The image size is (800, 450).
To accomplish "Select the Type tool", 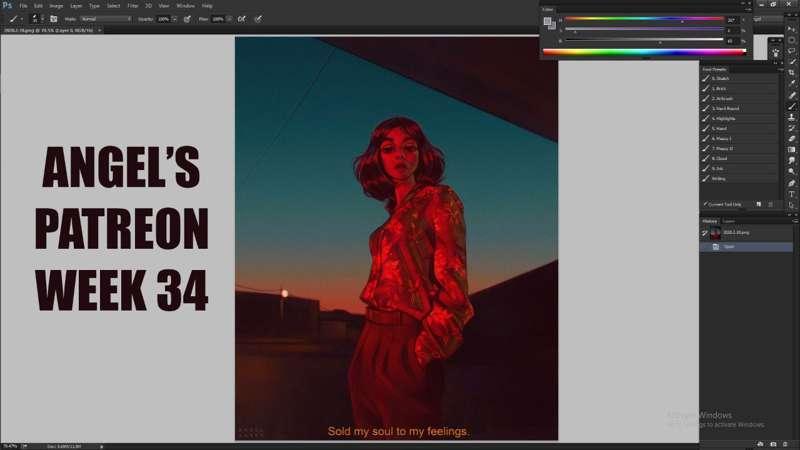I will coord(792,194).
